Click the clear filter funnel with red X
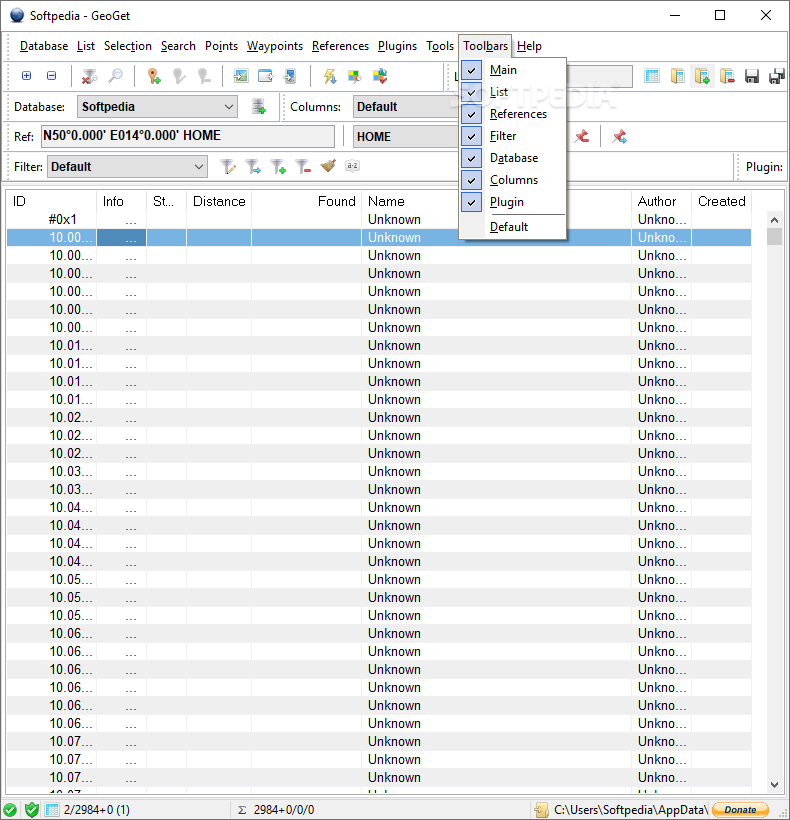This screenshot has height=820, width=790. (x=89, y=76)
